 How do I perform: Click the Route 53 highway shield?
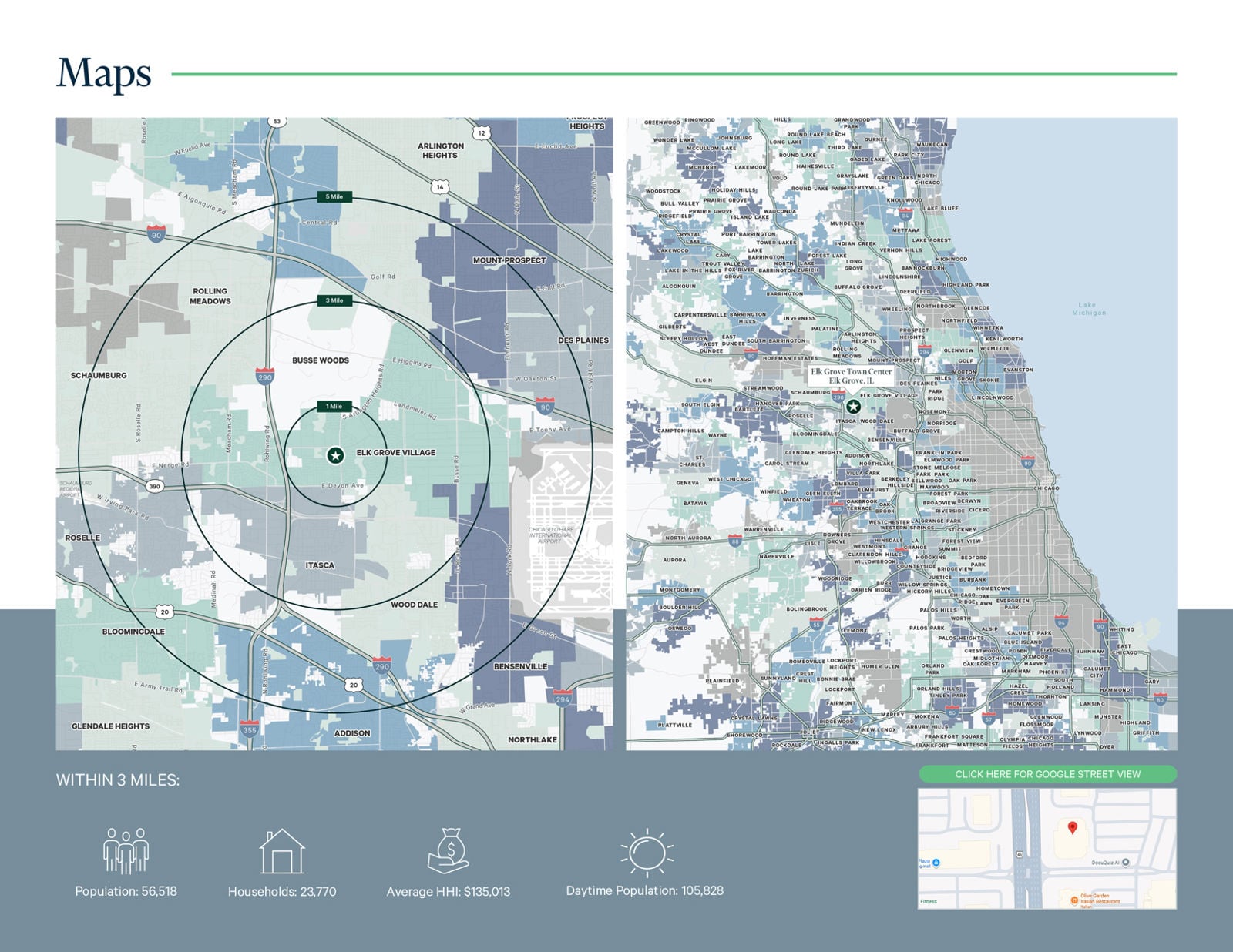pyautogui.click(x=277, y=122)
